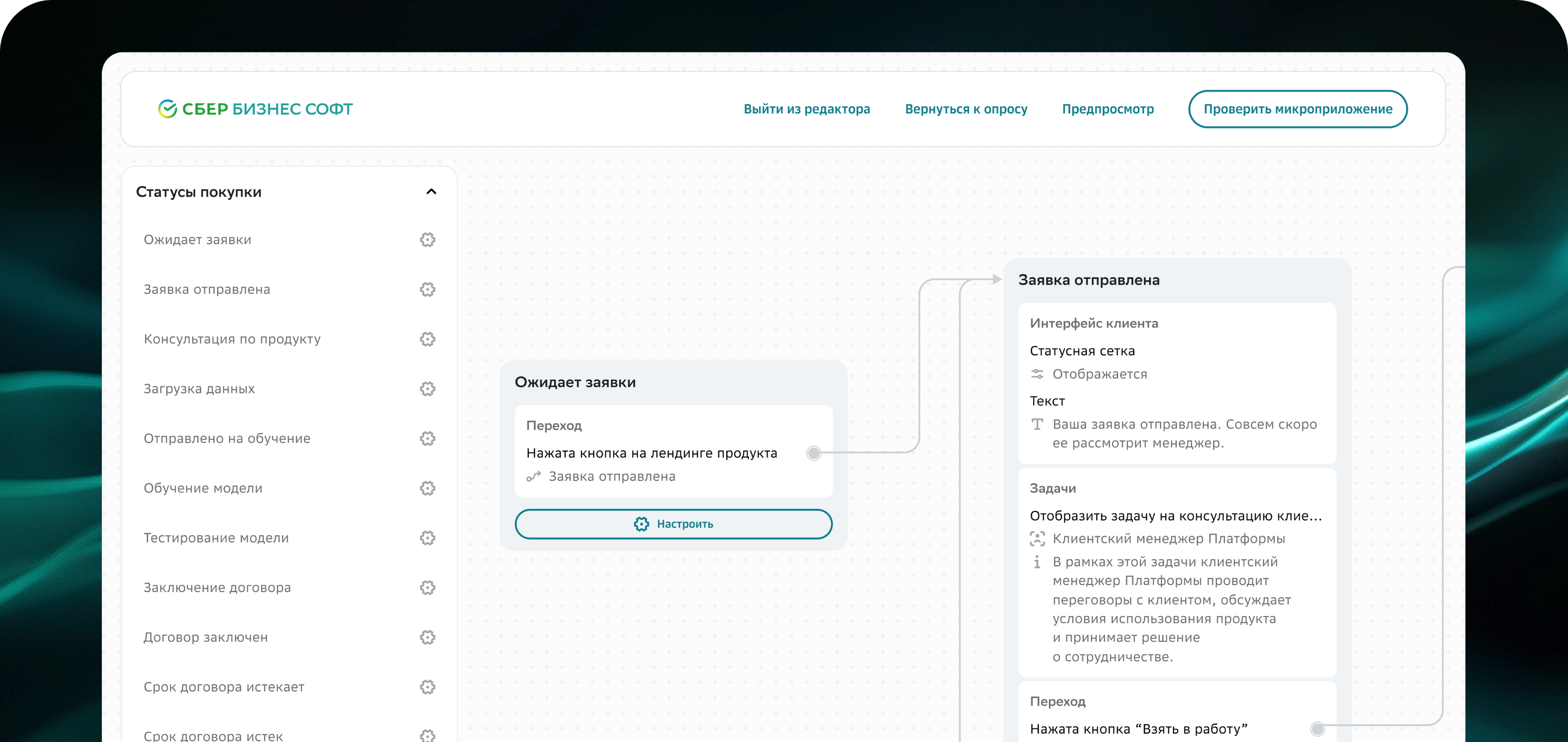Click Текст label in Интерфейс клиента
Screen dimensions: 1568x742
tap(1047, 401)
